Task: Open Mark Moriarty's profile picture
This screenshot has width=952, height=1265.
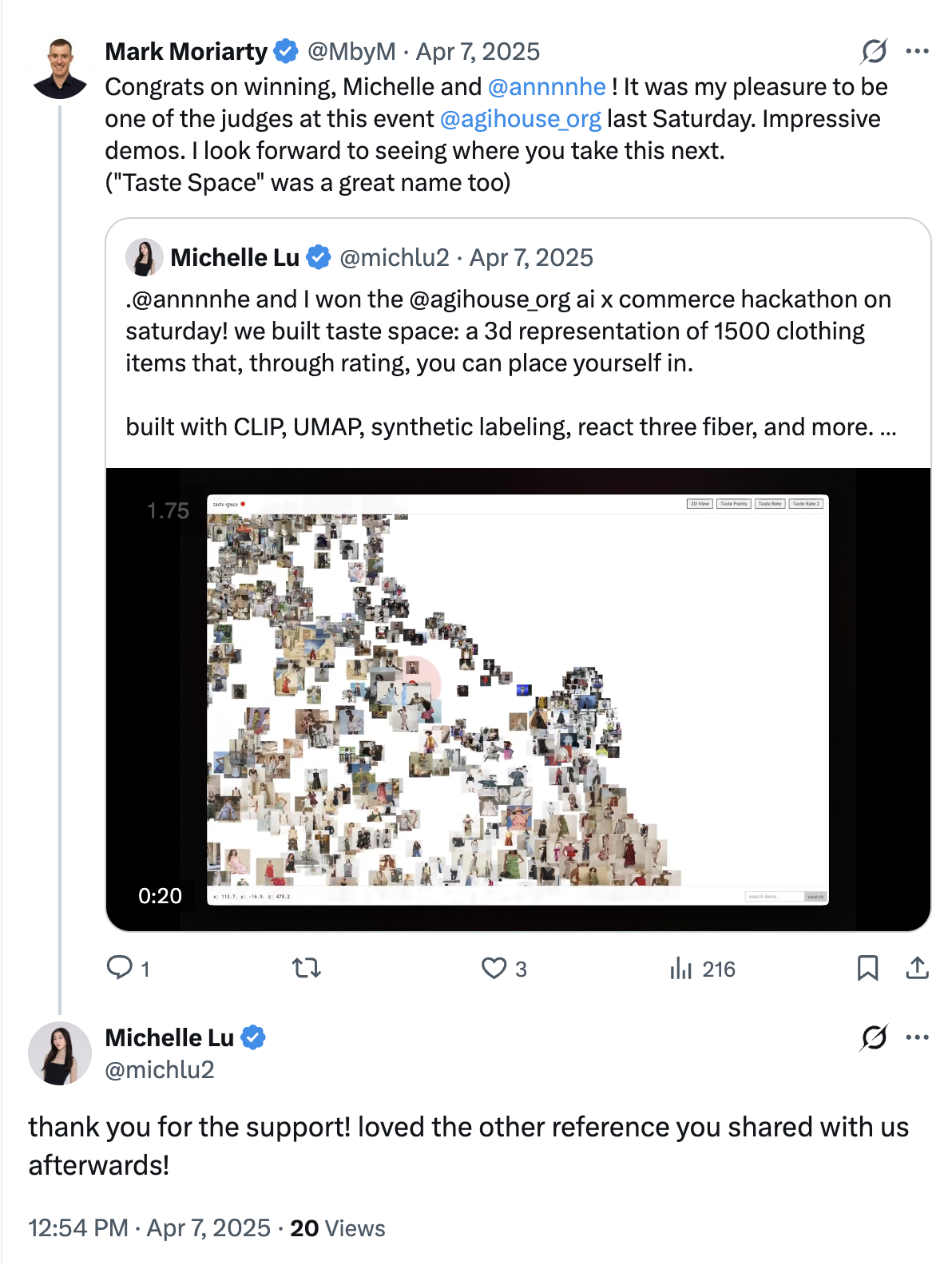Action: click(x=60, y=69)
